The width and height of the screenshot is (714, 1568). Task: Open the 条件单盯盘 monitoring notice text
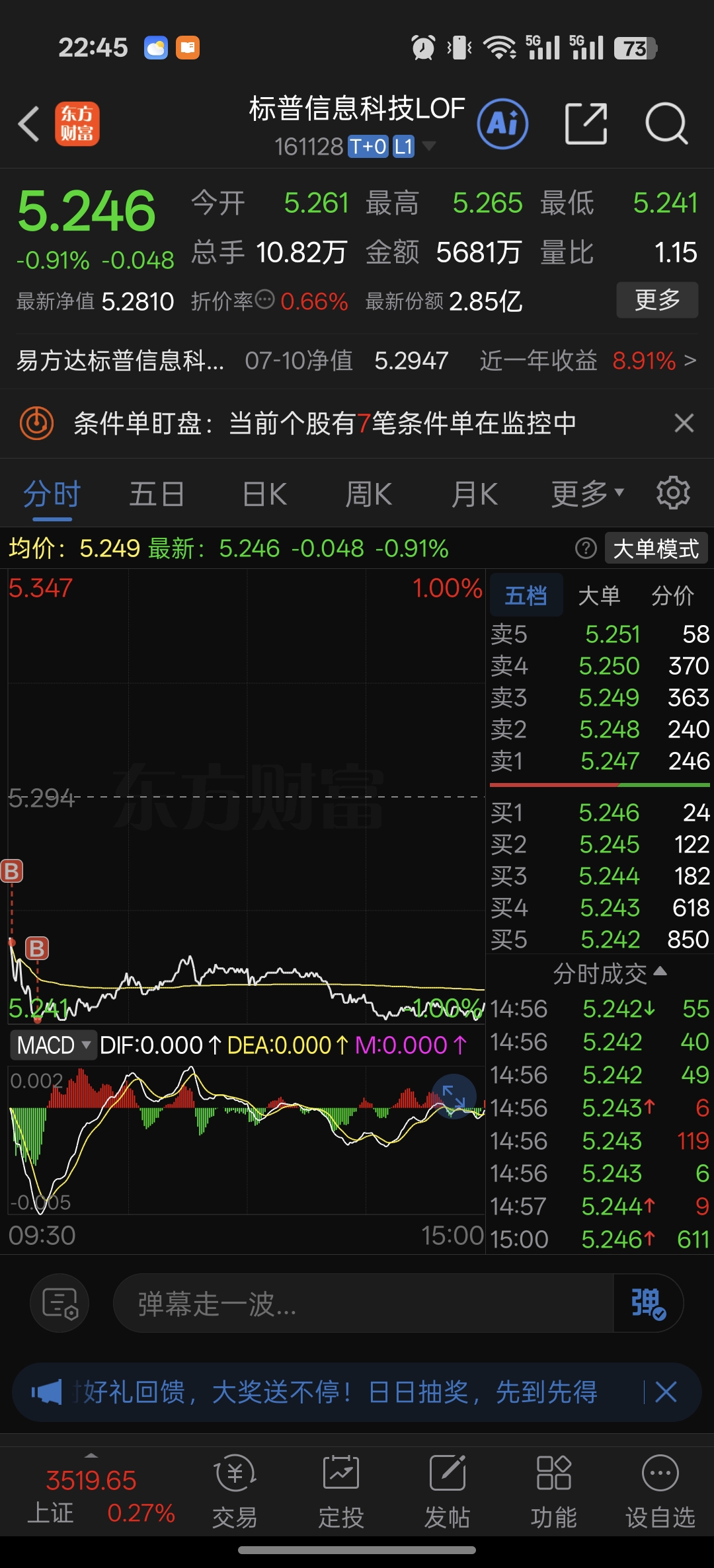[325, 424]
